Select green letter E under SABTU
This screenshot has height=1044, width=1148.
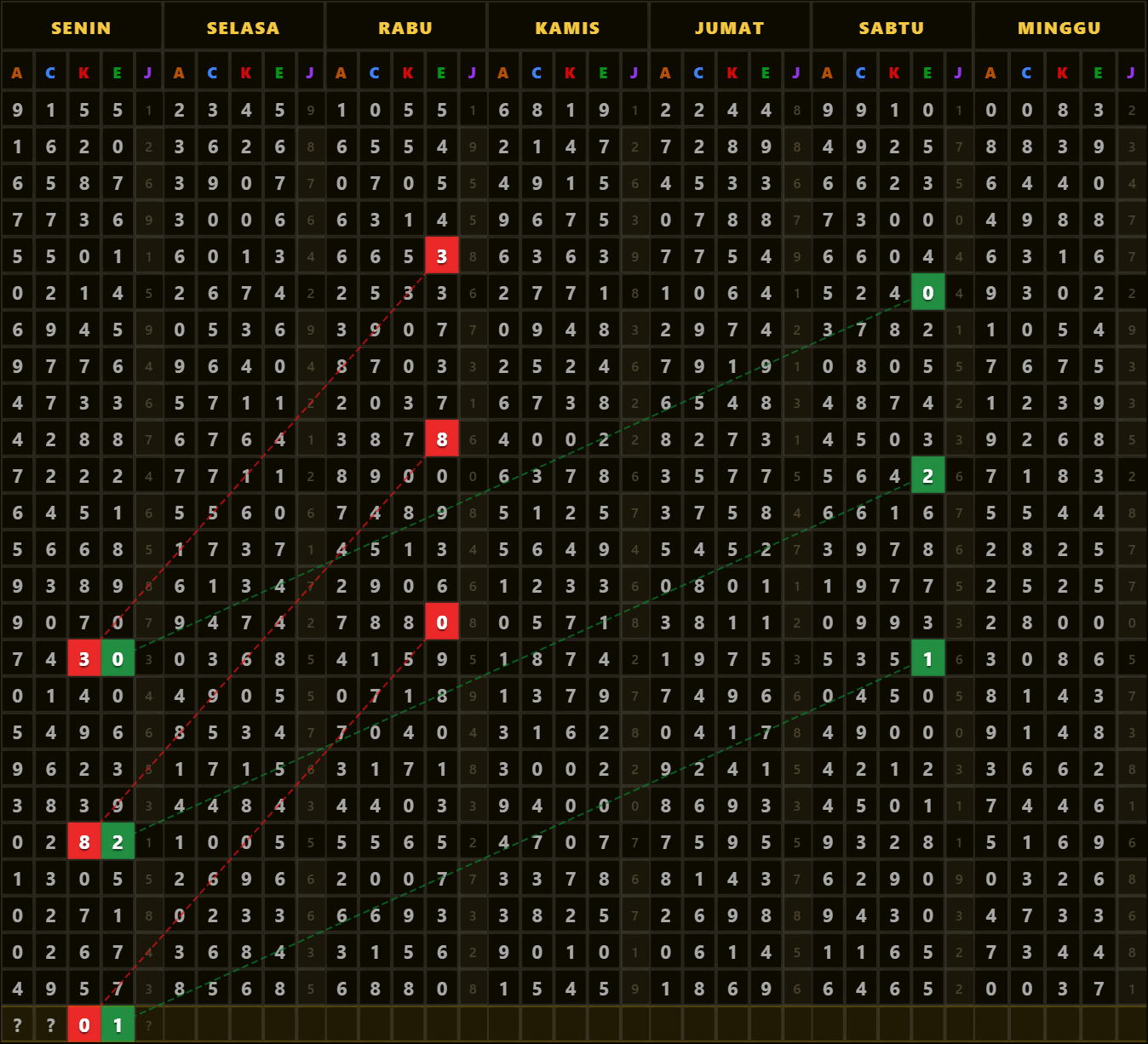[x=927, y=73]
